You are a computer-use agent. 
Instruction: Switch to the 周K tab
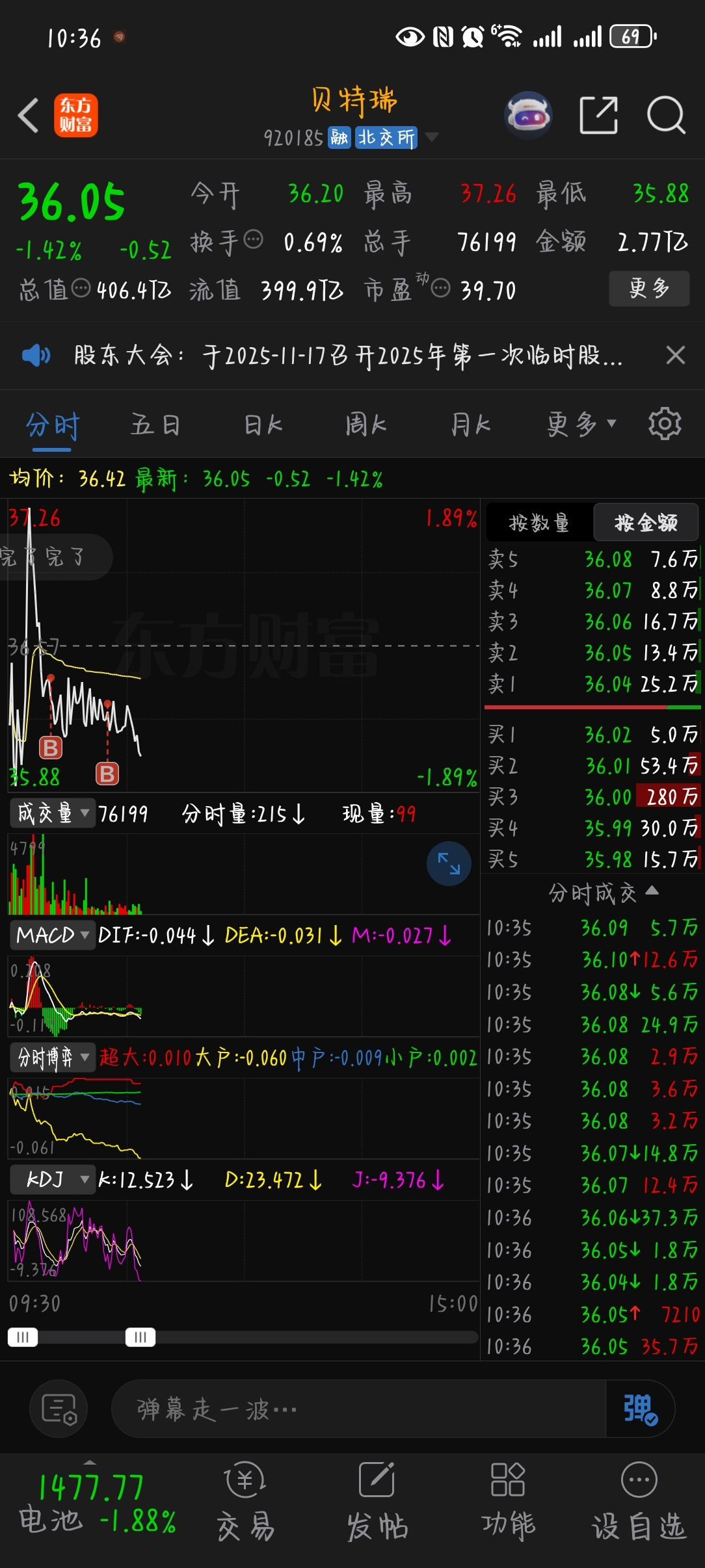(x=366, y=425)
